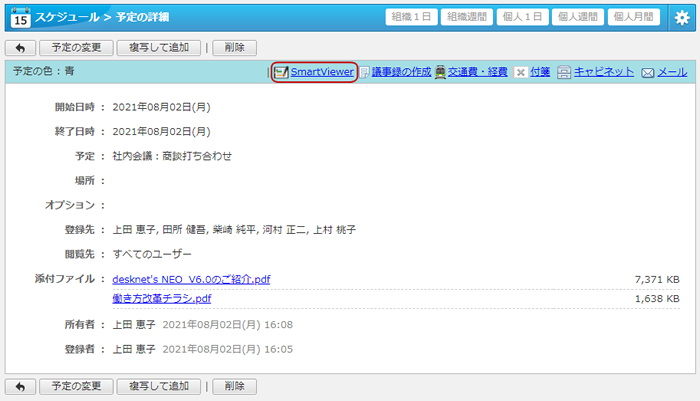This screenshot has width=700, height=401.
Task: Click top 複写して追加 button
Action: [x=158, y=48]
